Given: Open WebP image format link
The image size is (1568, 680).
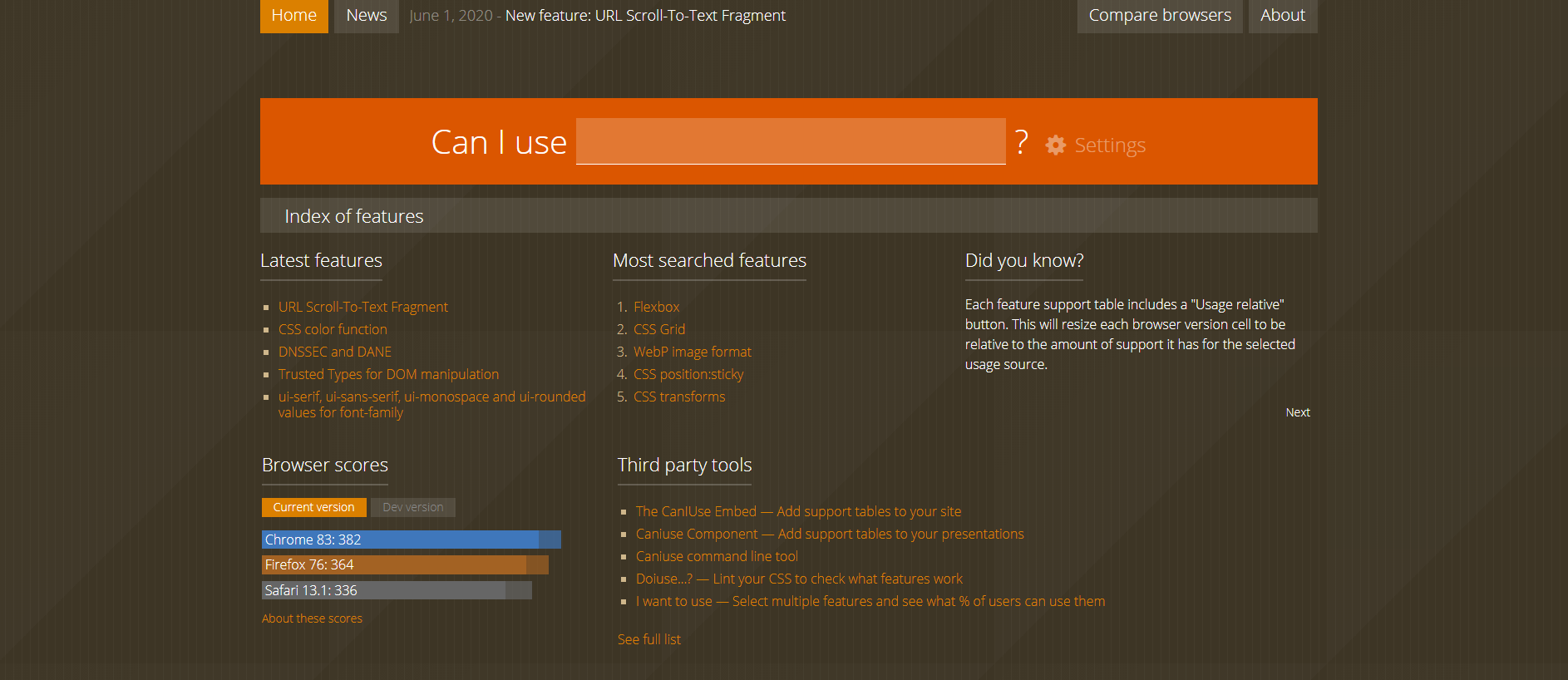Looking at the screenshot, I should click(693, 352).
